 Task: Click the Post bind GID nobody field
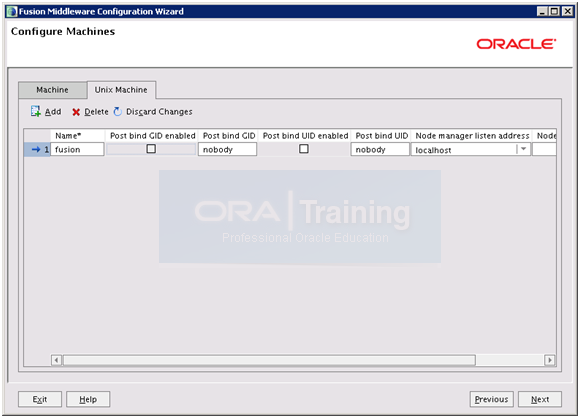coord(227,149)
